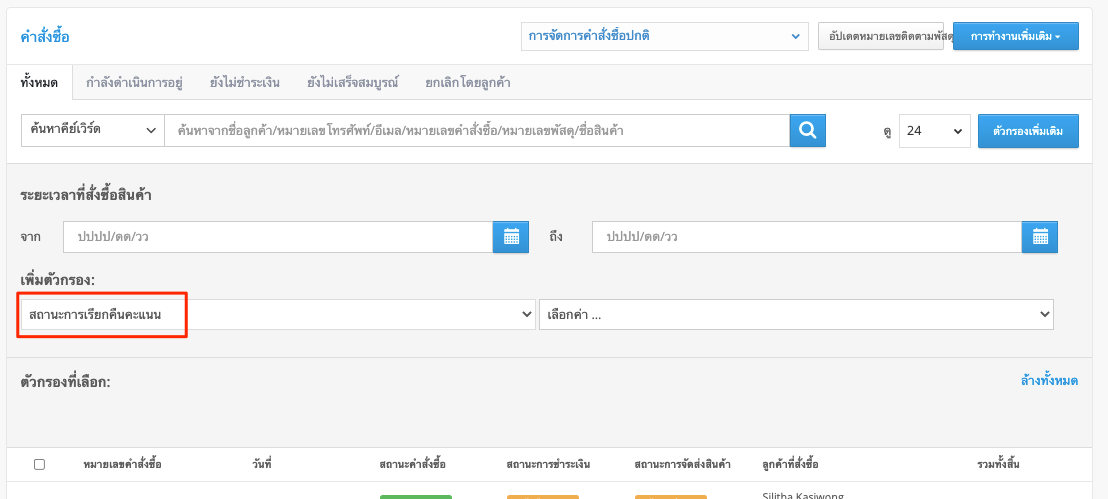Click the 'จาก' start date field

278,237
